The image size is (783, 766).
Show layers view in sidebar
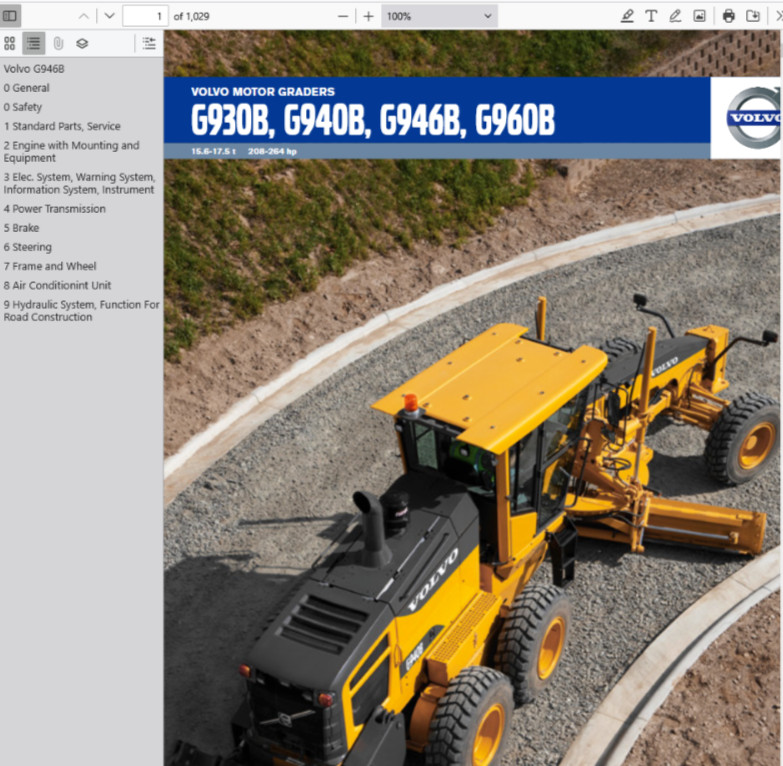[x=82, y=43]
